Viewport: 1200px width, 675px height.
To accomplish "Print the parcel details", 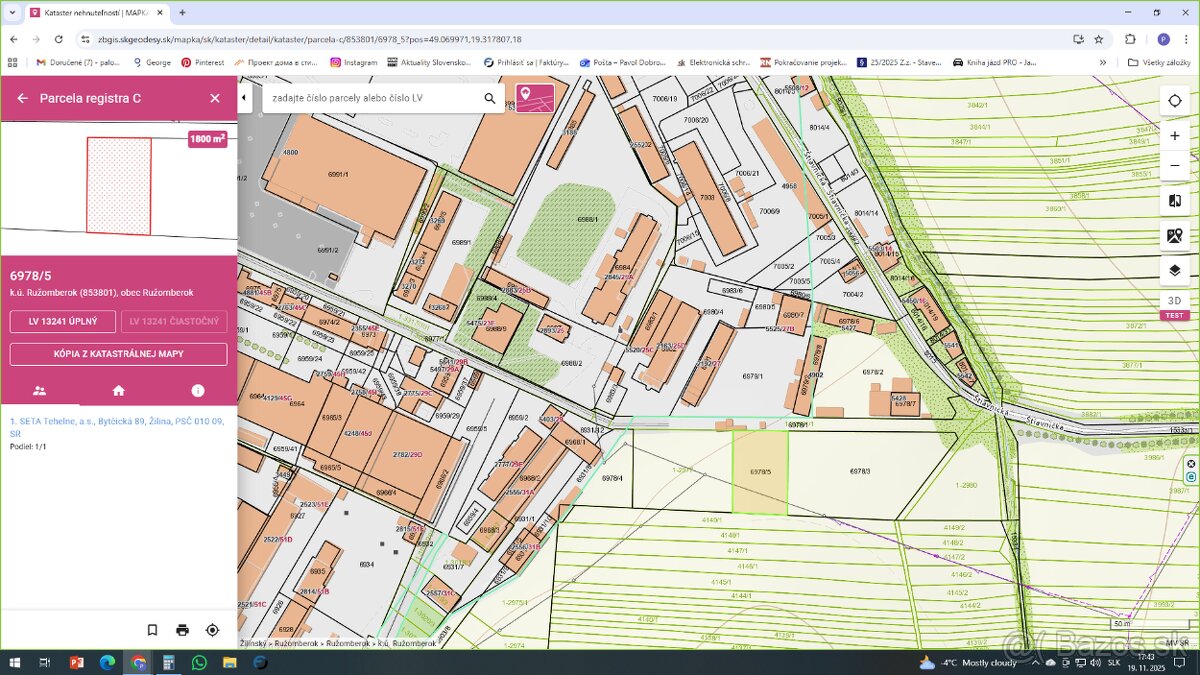I will tap(182, 630).
